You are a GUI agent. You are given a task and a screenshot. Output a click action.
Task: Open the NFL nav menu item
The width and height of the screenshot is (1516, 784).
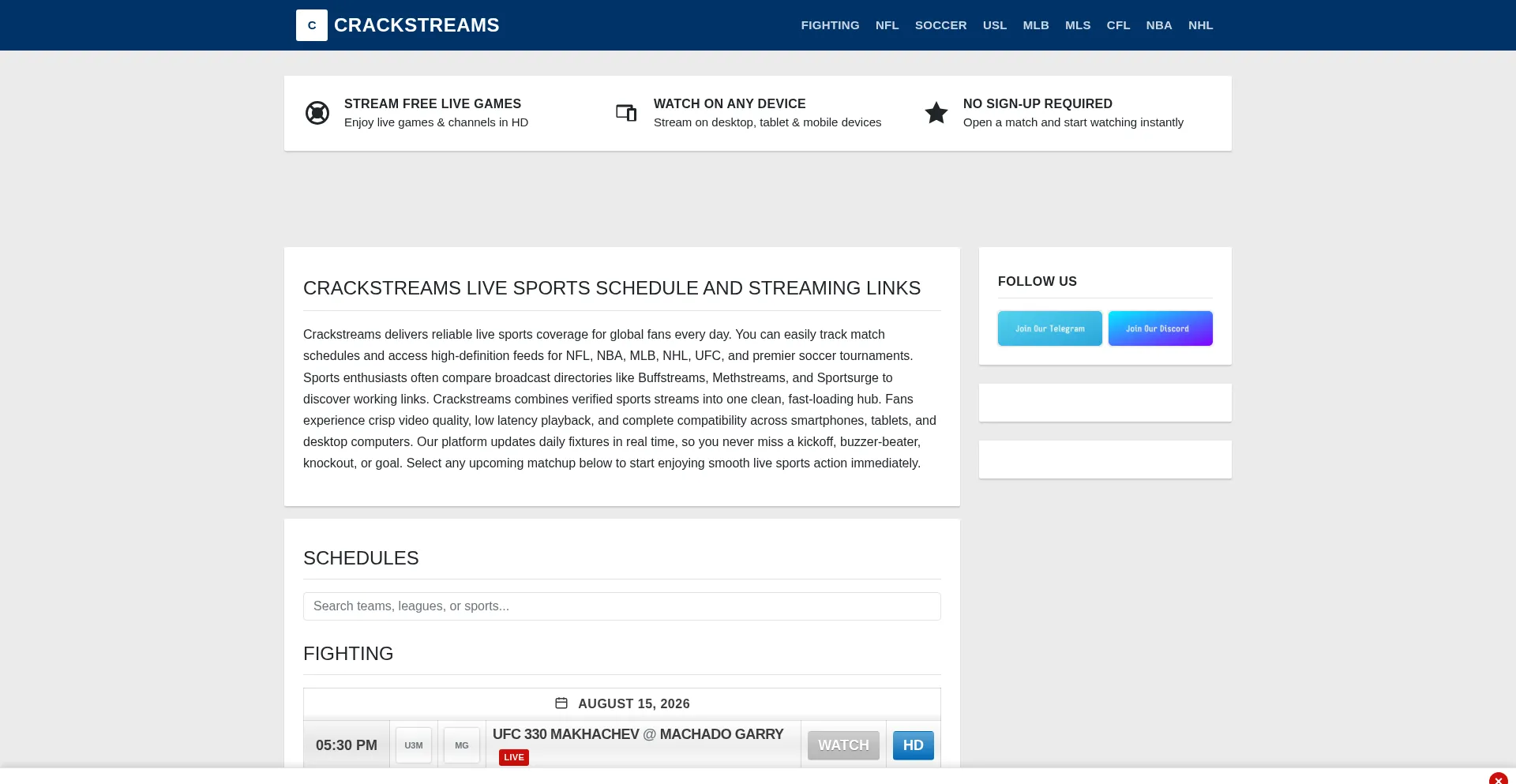coord(887,25)
